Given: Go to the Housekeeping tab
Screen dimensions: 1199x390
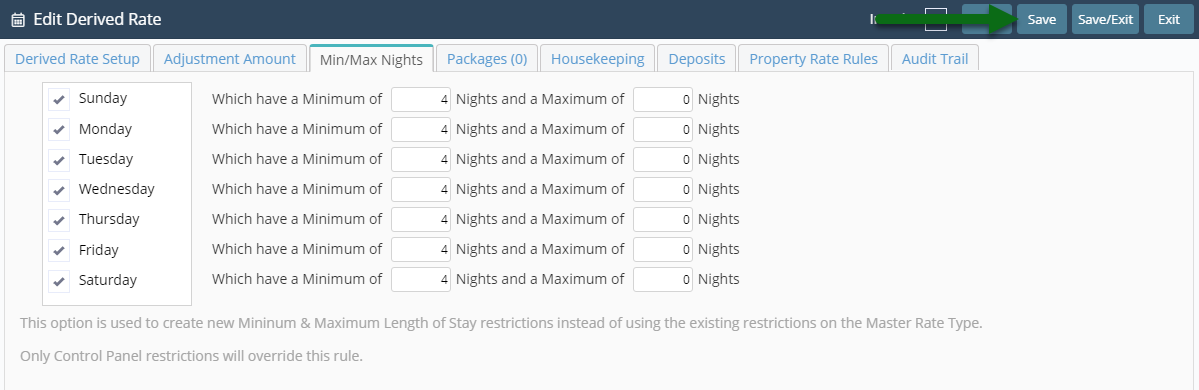Looking at the screenshot, I should point(597,59).
